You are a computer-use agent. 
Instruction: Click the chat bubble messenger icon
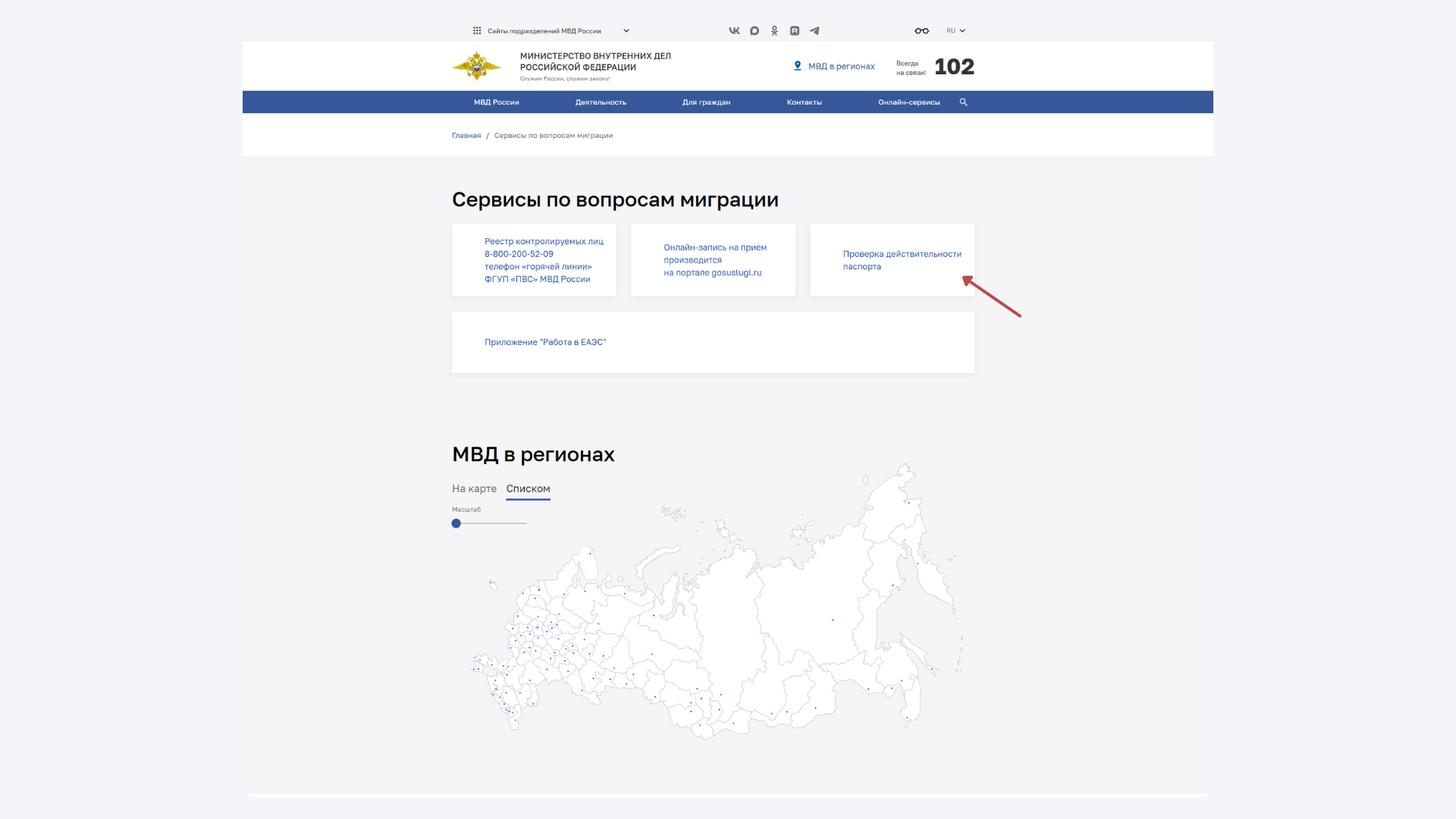coord(755,31)
